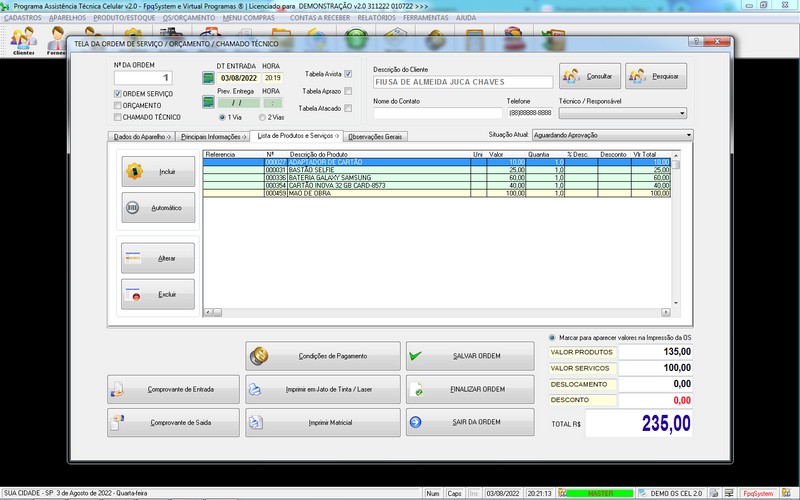Click the Telefone input field
This screenshot has height=500, width=800.
tap(530, 113)
